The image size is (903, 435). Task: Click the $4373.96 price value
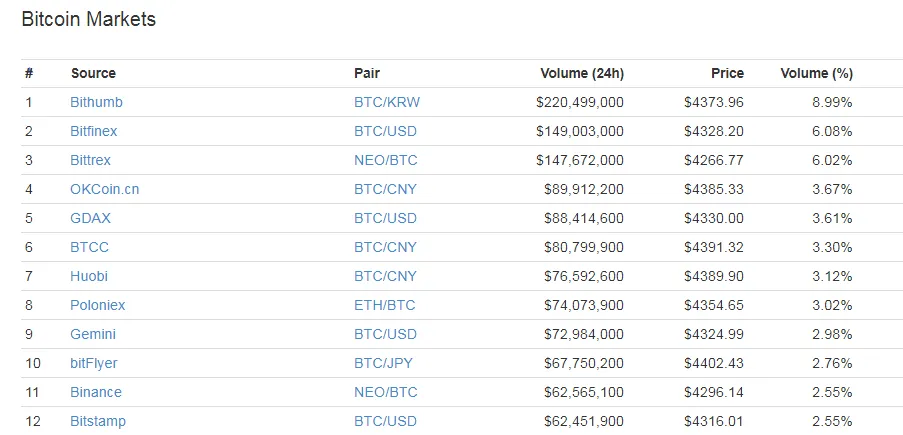[x=714, y=103]
